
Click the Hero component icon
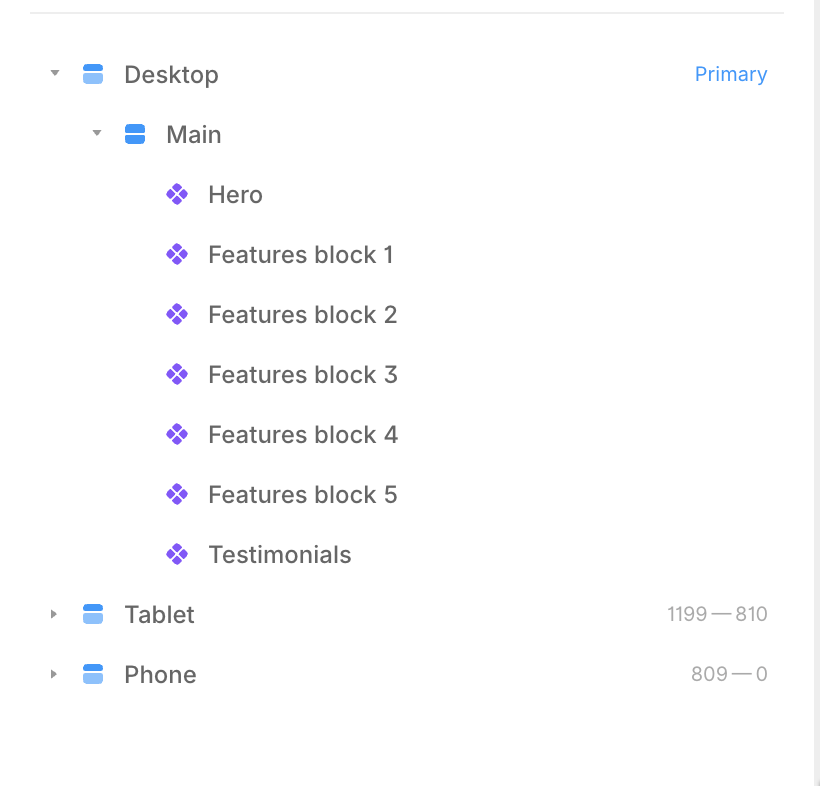pyautogui.click(x=177, y=194)
